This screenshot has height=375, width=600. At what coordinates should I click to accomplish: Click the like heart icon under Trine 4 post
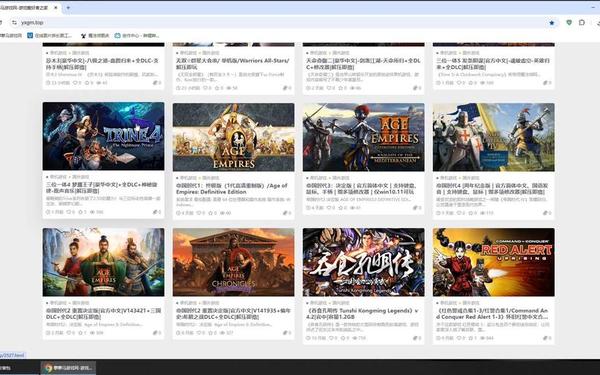(69, 212)
